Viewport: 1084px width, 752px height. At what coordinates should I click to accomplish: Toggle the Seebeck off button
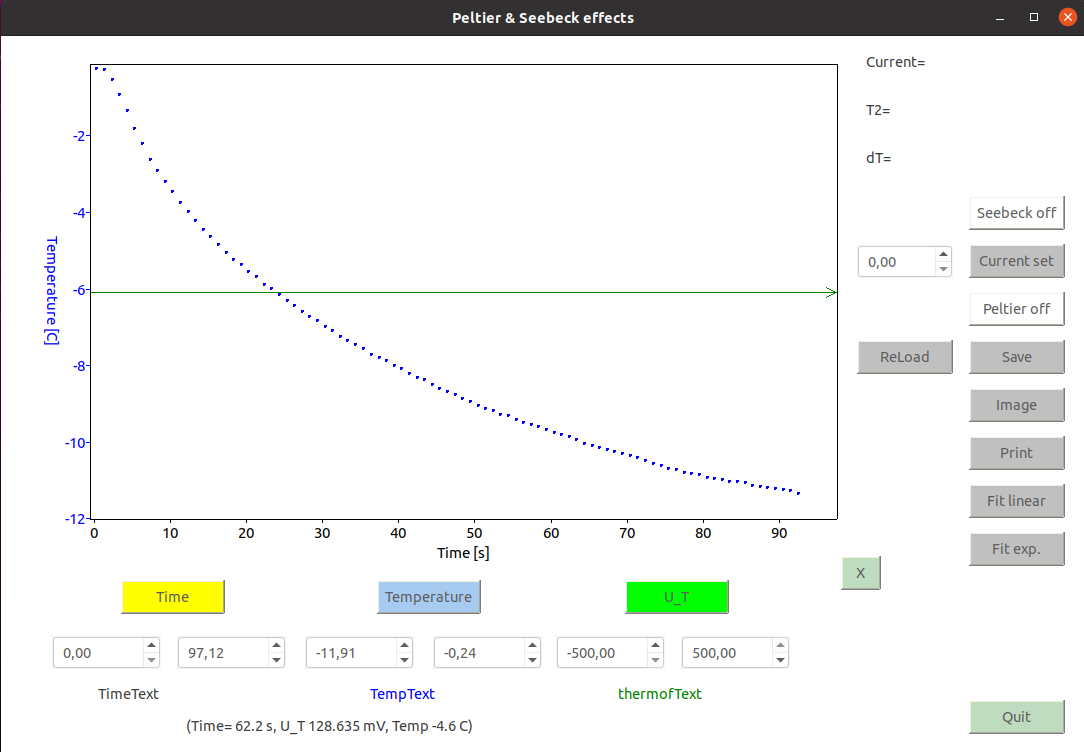click(x=1016, y=213)
